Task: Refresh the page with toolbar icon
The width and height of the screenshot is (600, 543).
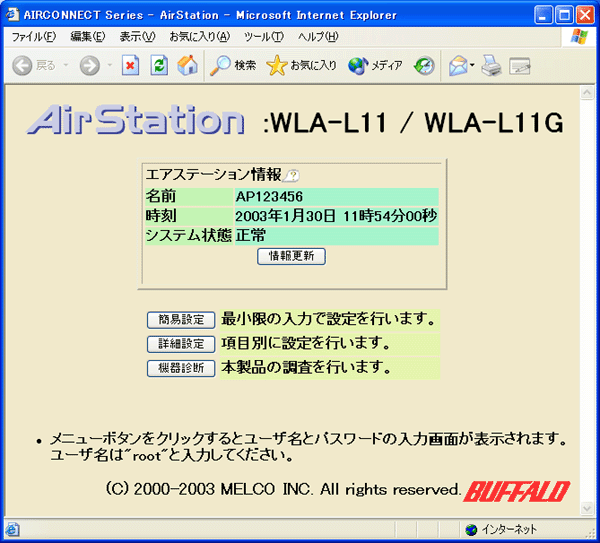Action: pyautogui.click(x=159, y=66)
